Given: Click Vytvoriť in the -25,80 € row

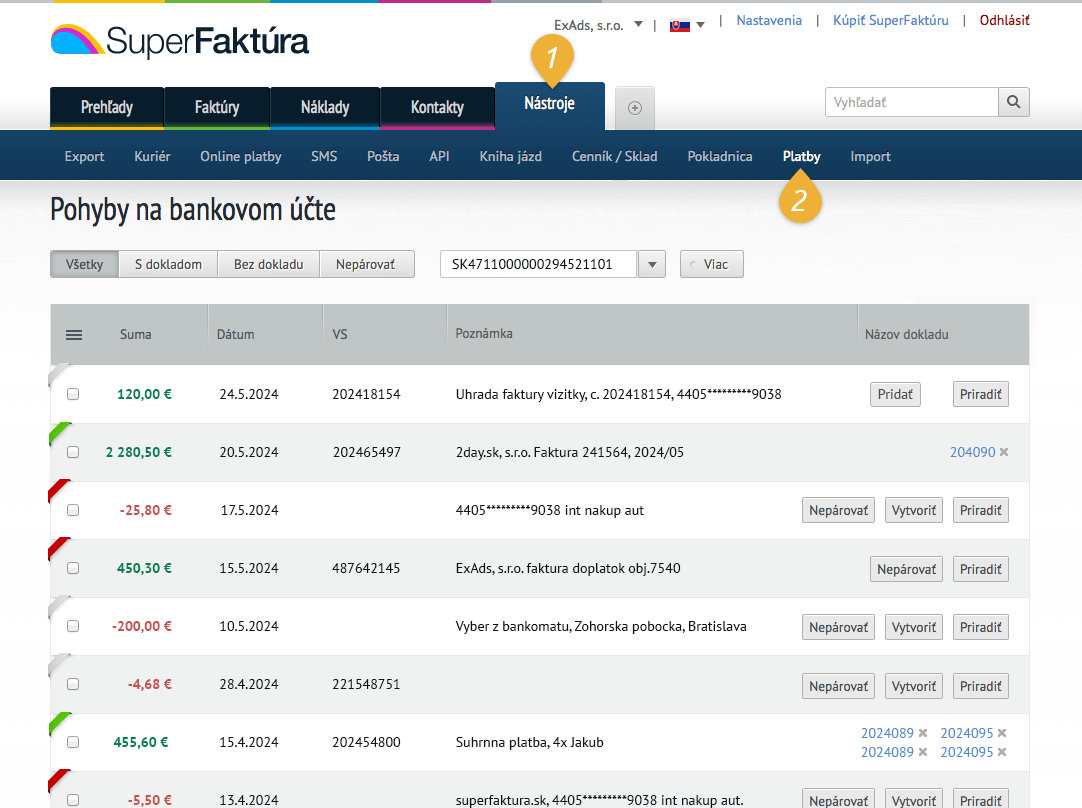Looking at the screenshot, I should [x=914, y=510].
